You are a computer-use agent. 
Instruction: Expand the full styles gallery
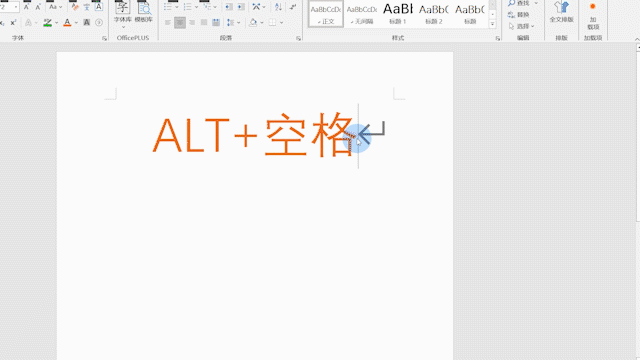tap(493, 24)
